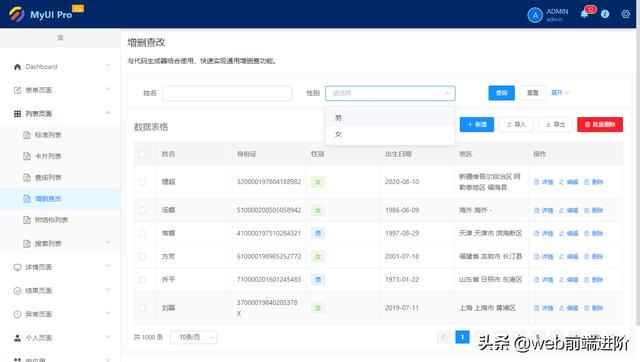Viewport: 640px width, 362px height.
Task: Expand the 搜索列表 submenu chevron
Action: coord(108,243)
